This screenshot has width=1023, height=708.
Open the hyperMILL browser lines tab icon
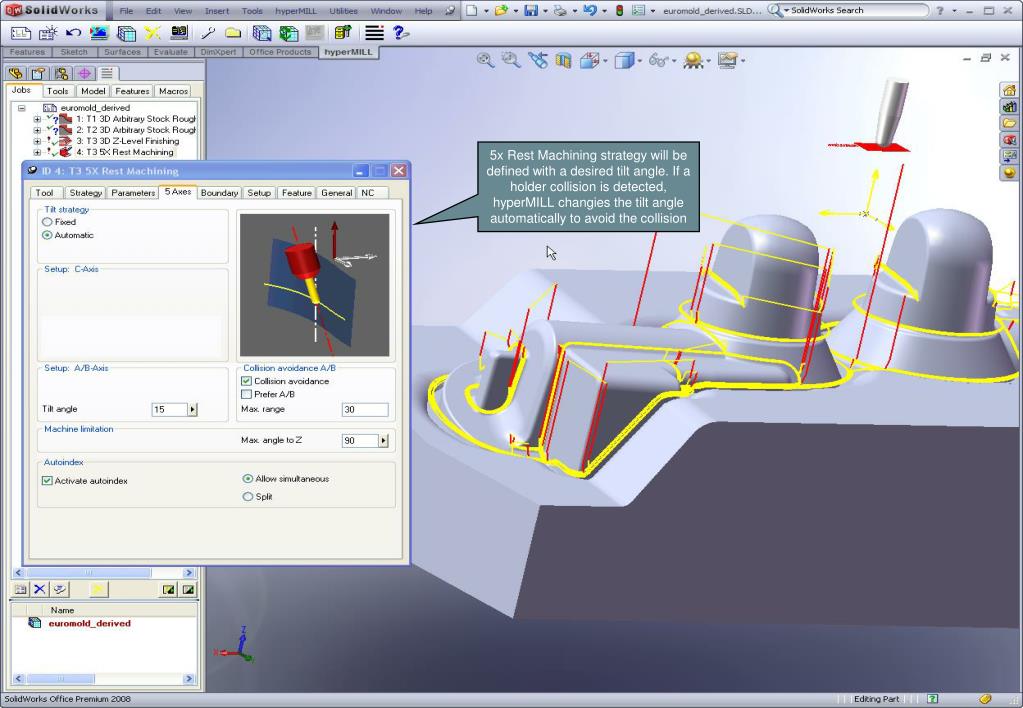point(107,73)
